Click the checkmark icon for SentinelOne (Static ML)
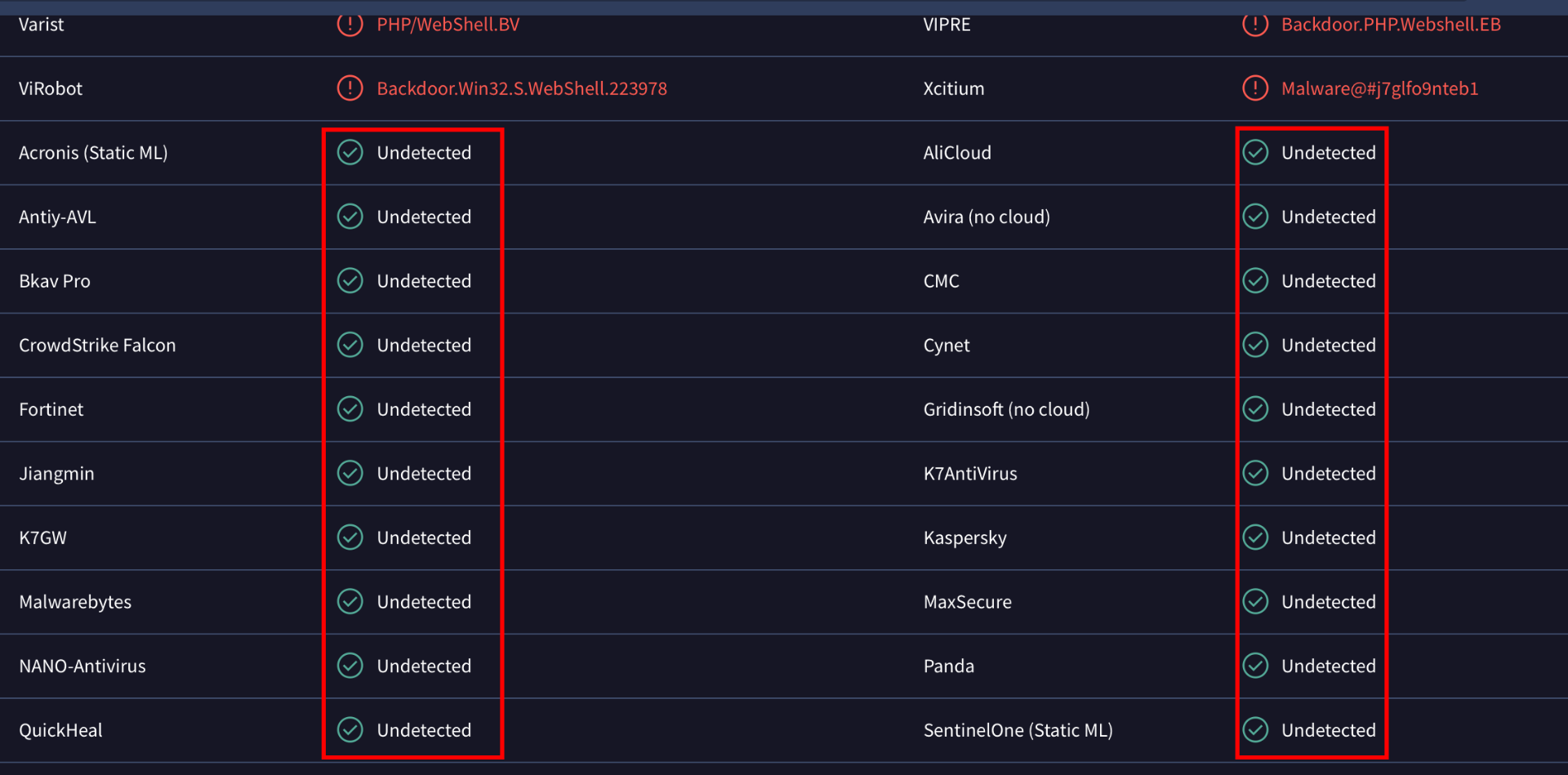 pyautogui.click(x=1255, y=730)
